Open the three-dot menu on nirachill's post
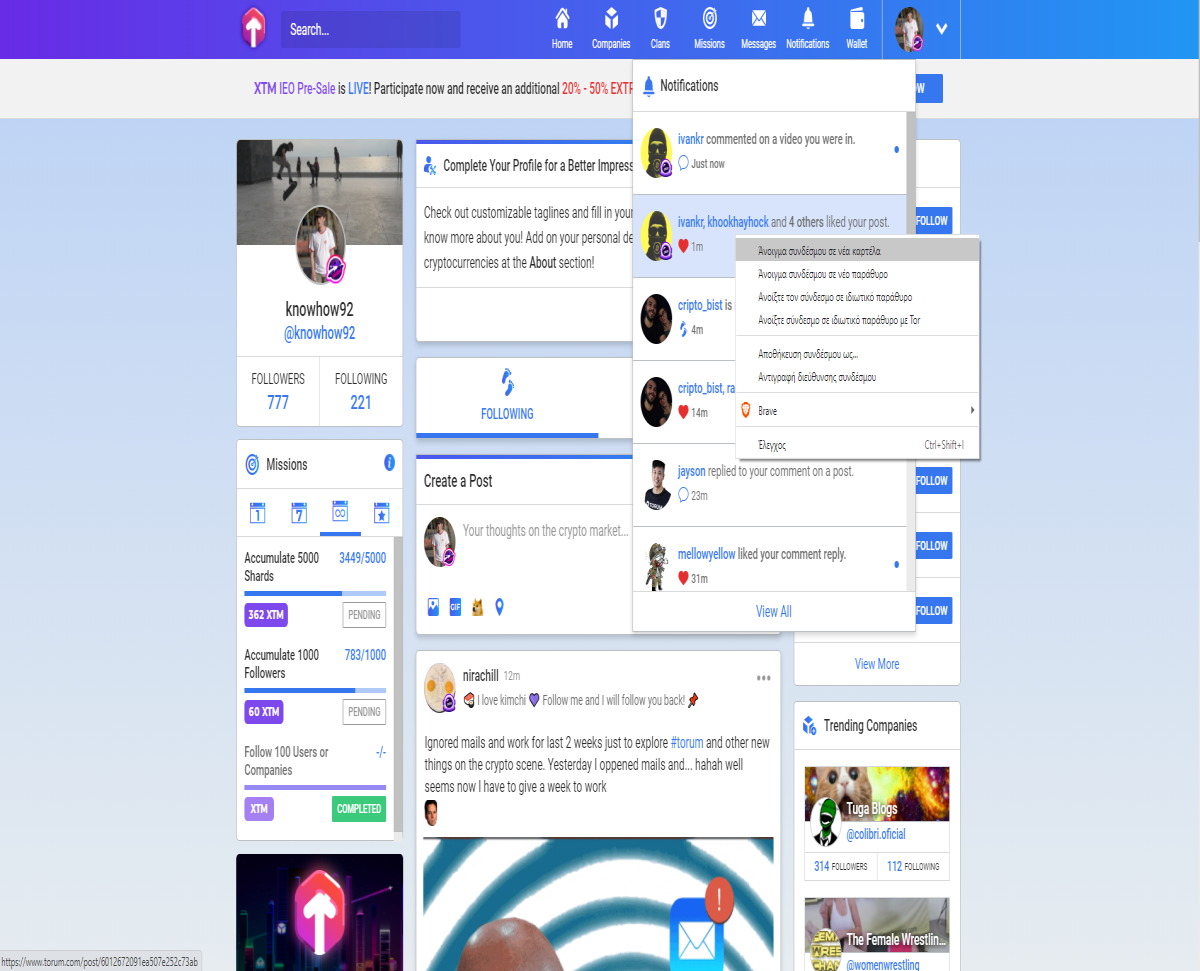Viewport: 1200px width, 971px height. pyautogui.click(x=764, y=678)
